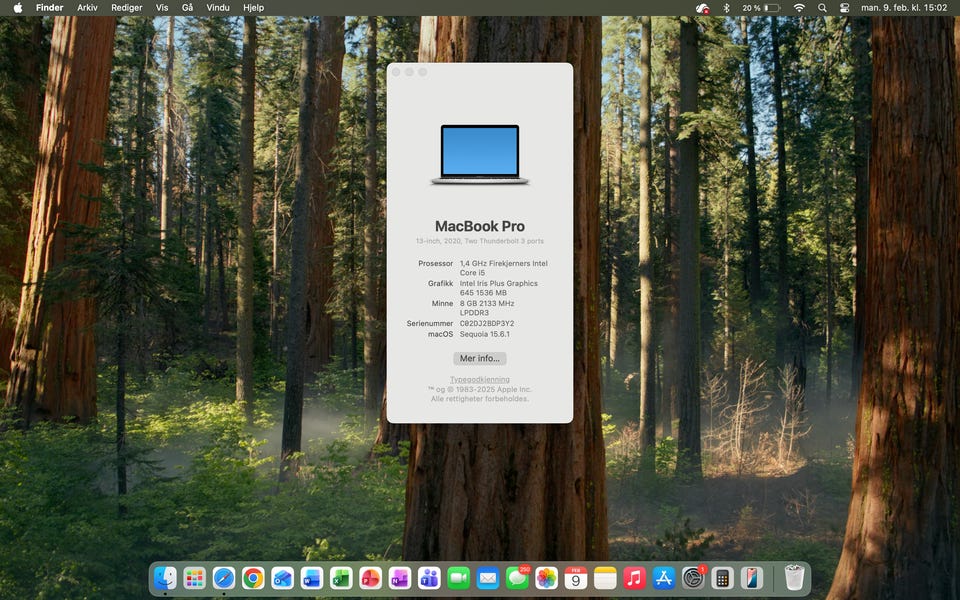Open iPhone Mirroring in the Dock
Image resolution: width=960 pixels, height=600 pixels.
point(752,577)
